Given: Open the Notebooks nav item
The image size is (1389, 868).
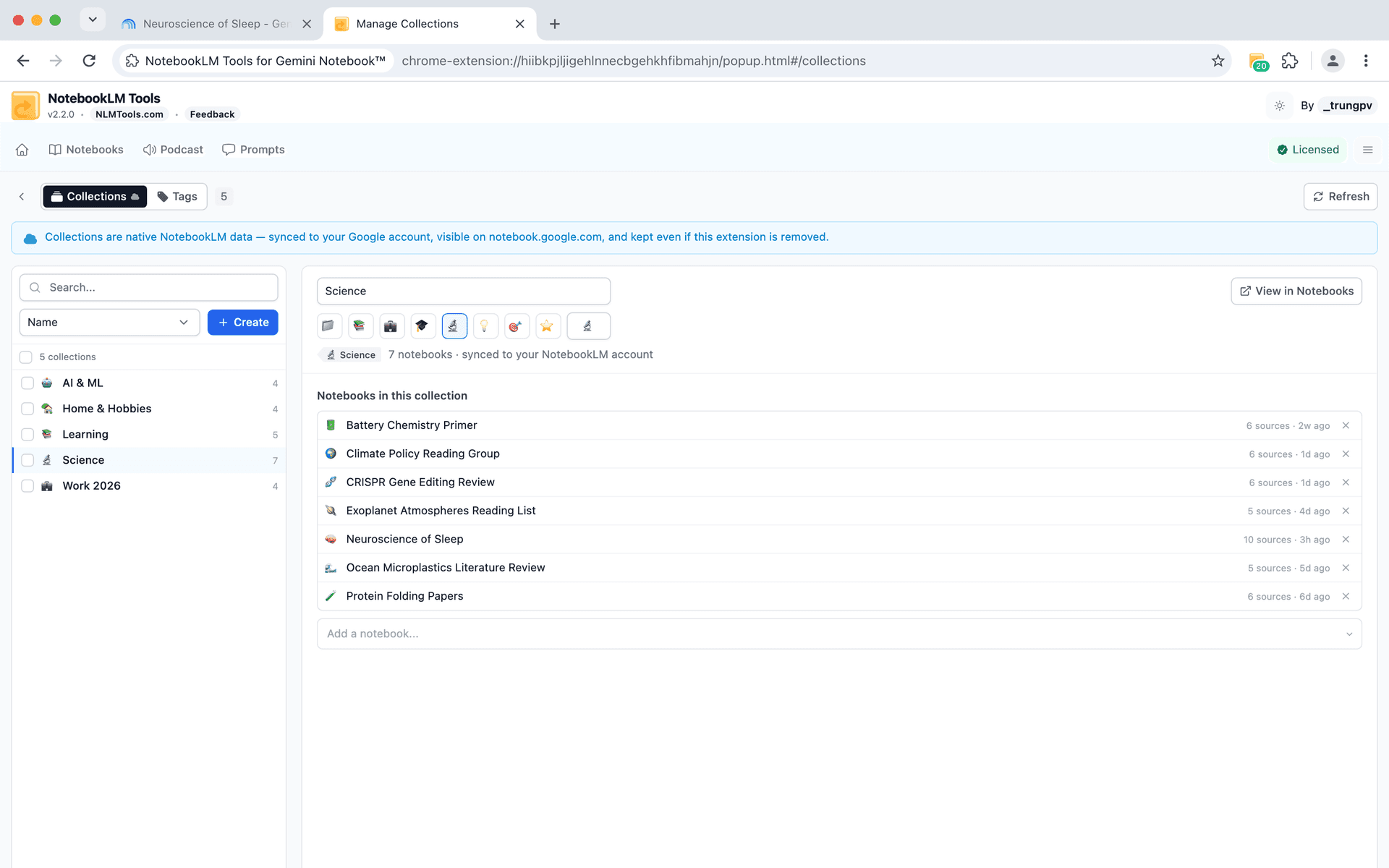Looking at the screenshot, I should (x=86, y=150).
